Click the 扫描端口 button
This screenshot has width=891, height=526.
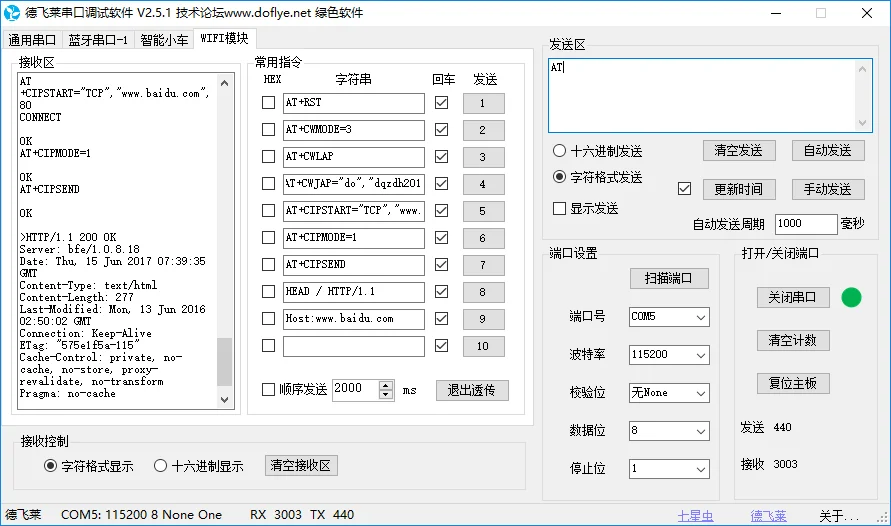[x=669, y=278]
